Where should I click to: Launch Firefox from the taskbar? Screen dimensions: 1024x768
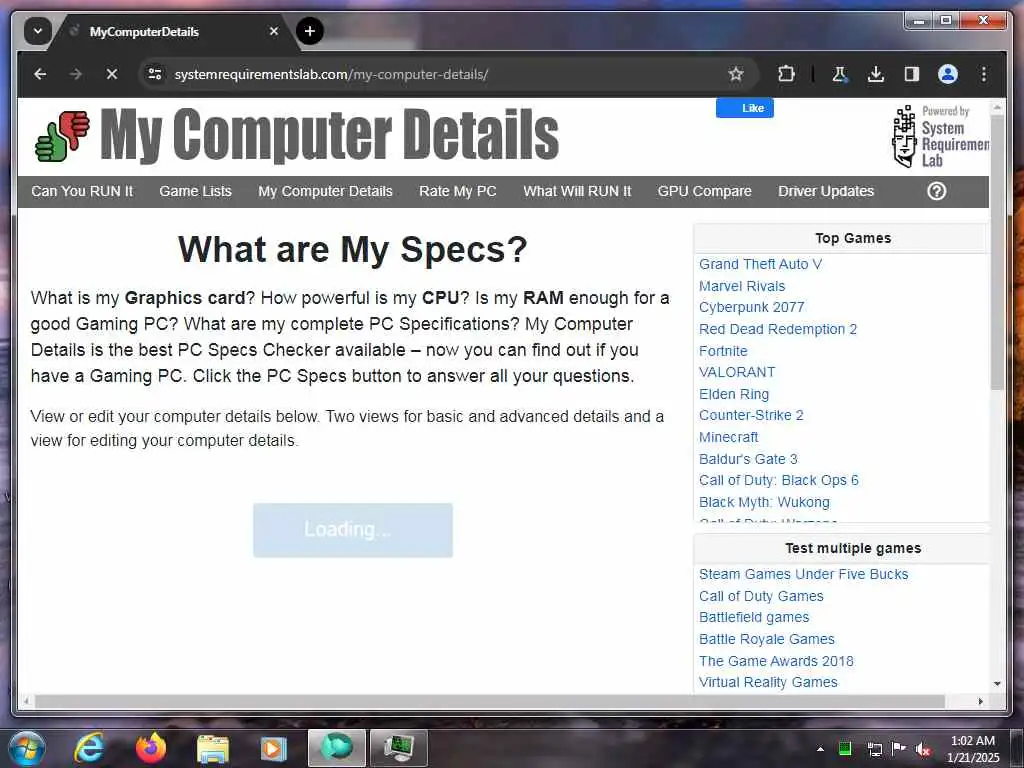tap(151, 748)
